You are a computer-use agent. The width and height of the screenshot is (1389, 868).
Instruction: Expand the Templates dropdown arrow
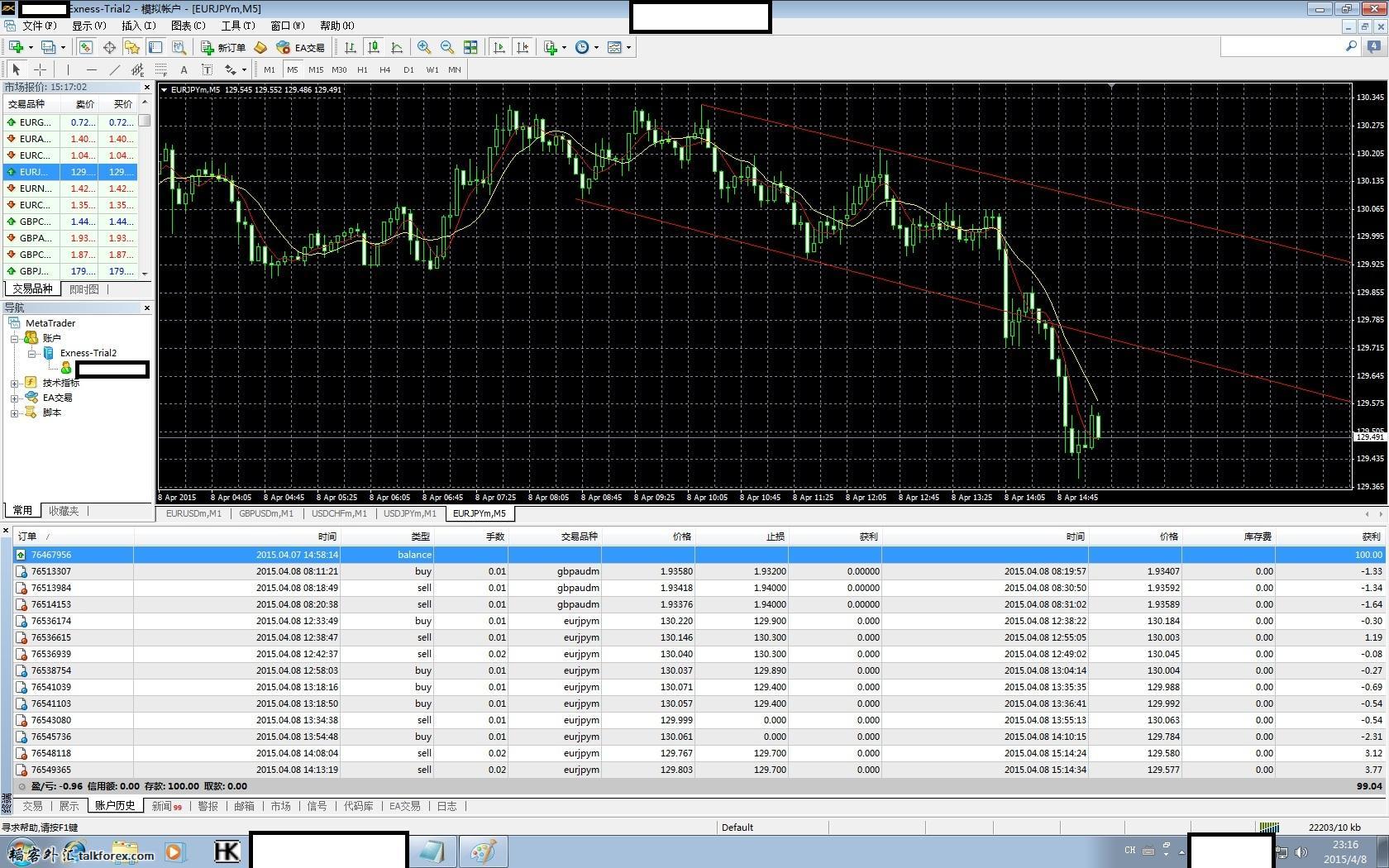coord(628,47)
